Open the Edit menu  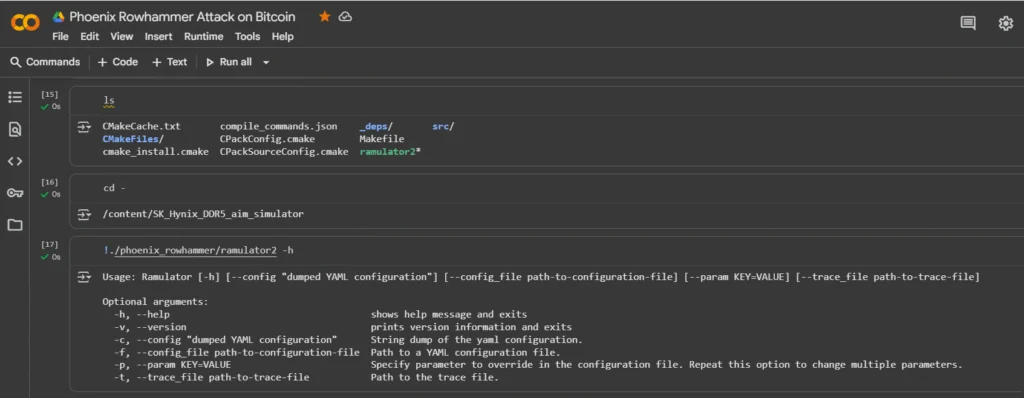point(89,37)
